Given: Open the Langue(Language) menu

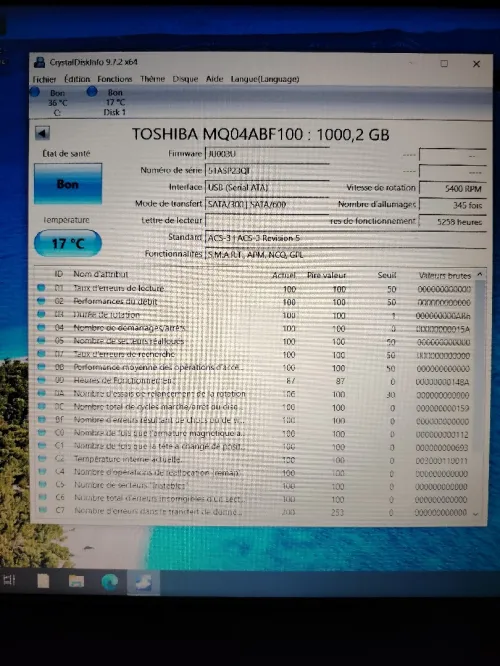Looking at the screenshot, I should [265, 79].
